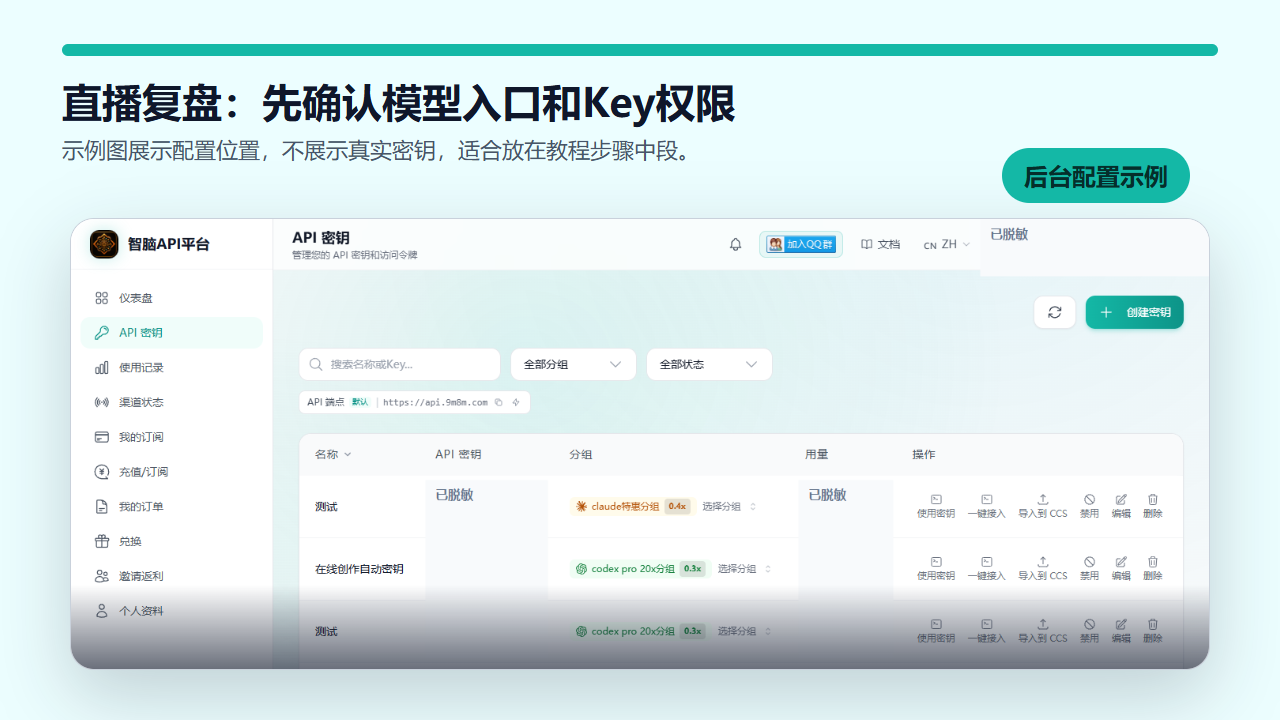Click the 在线创作自动密钥 key name
Image resolution: width=1280 pixels, height=720 pixels.
click(359, 569)
